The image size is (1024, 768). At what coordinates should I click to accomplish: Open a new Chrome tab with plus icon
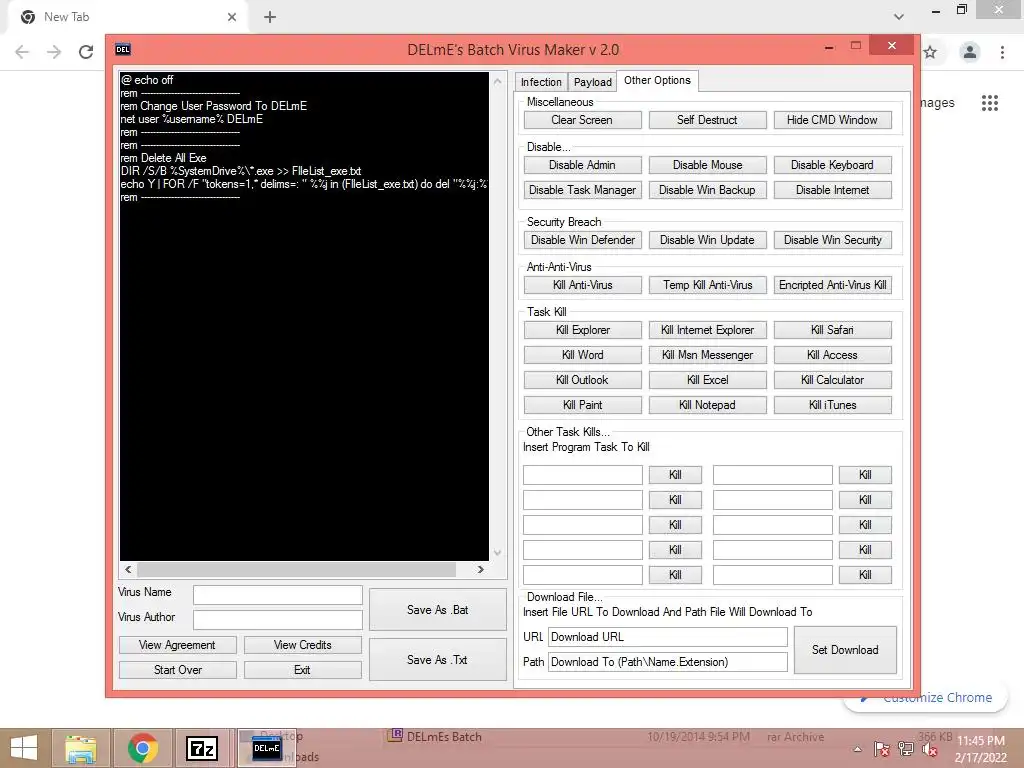pos(270,17)
